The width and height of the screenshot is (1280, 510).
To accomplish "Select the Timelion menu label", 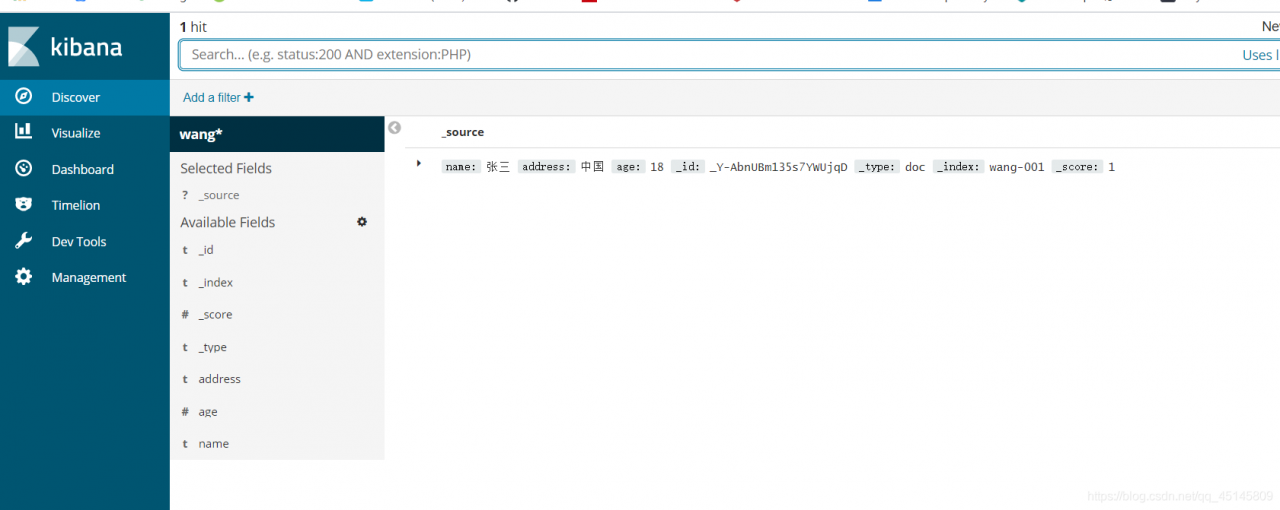I will [76, 205].
